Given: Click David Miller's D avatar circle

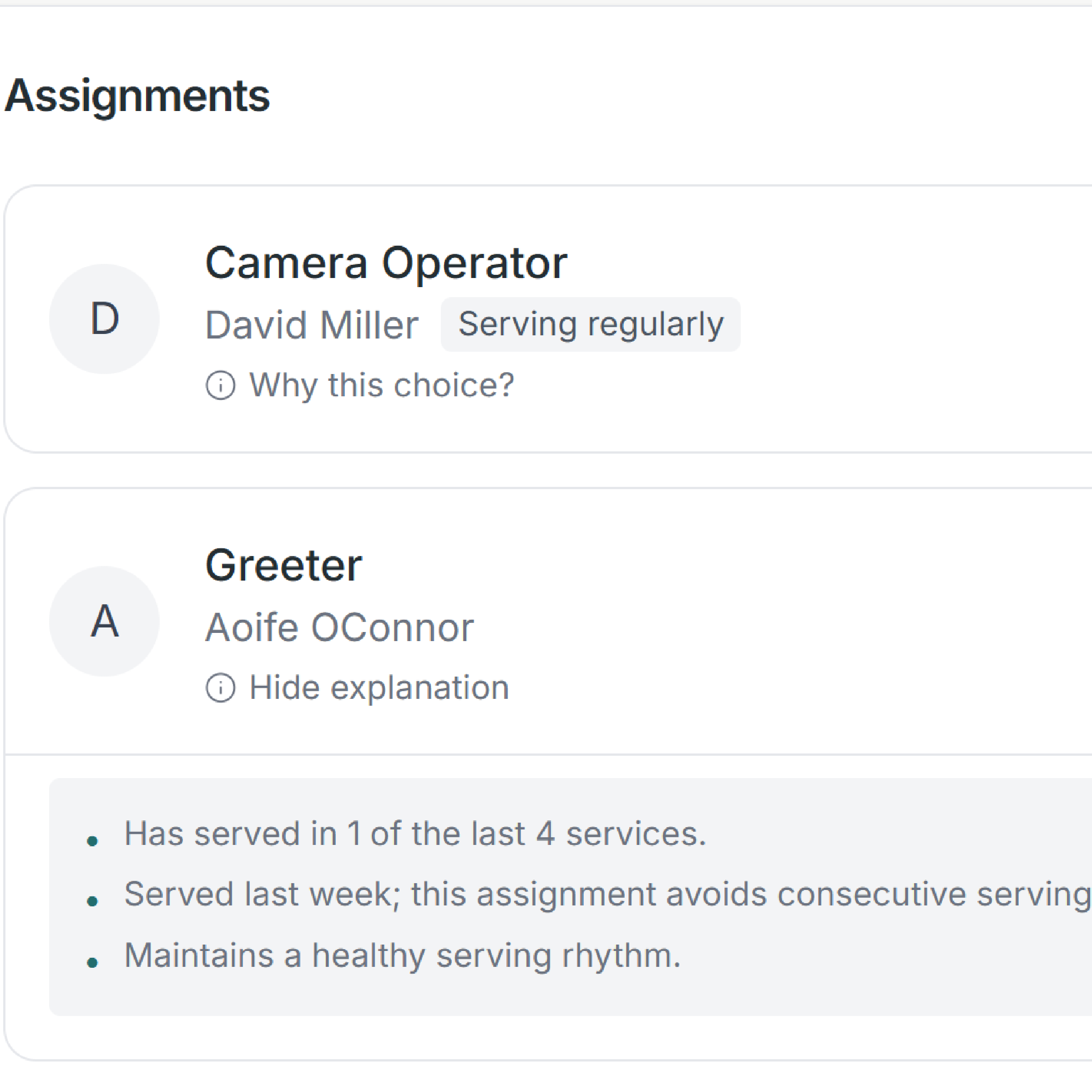Looking at the screenshot, I should 104,319.
